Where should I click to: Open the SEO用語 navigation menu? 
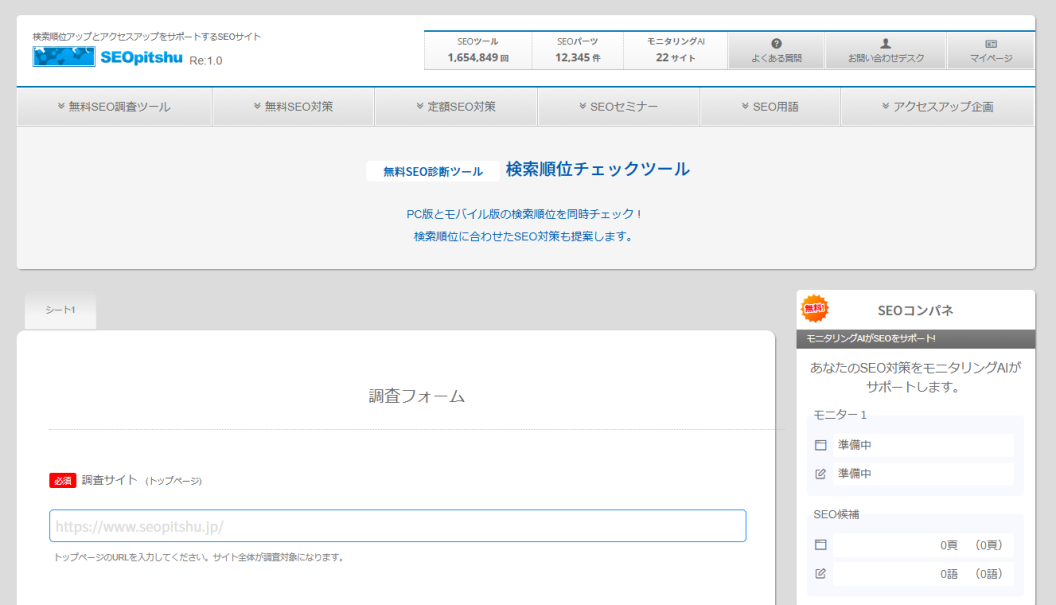[770, 107]
